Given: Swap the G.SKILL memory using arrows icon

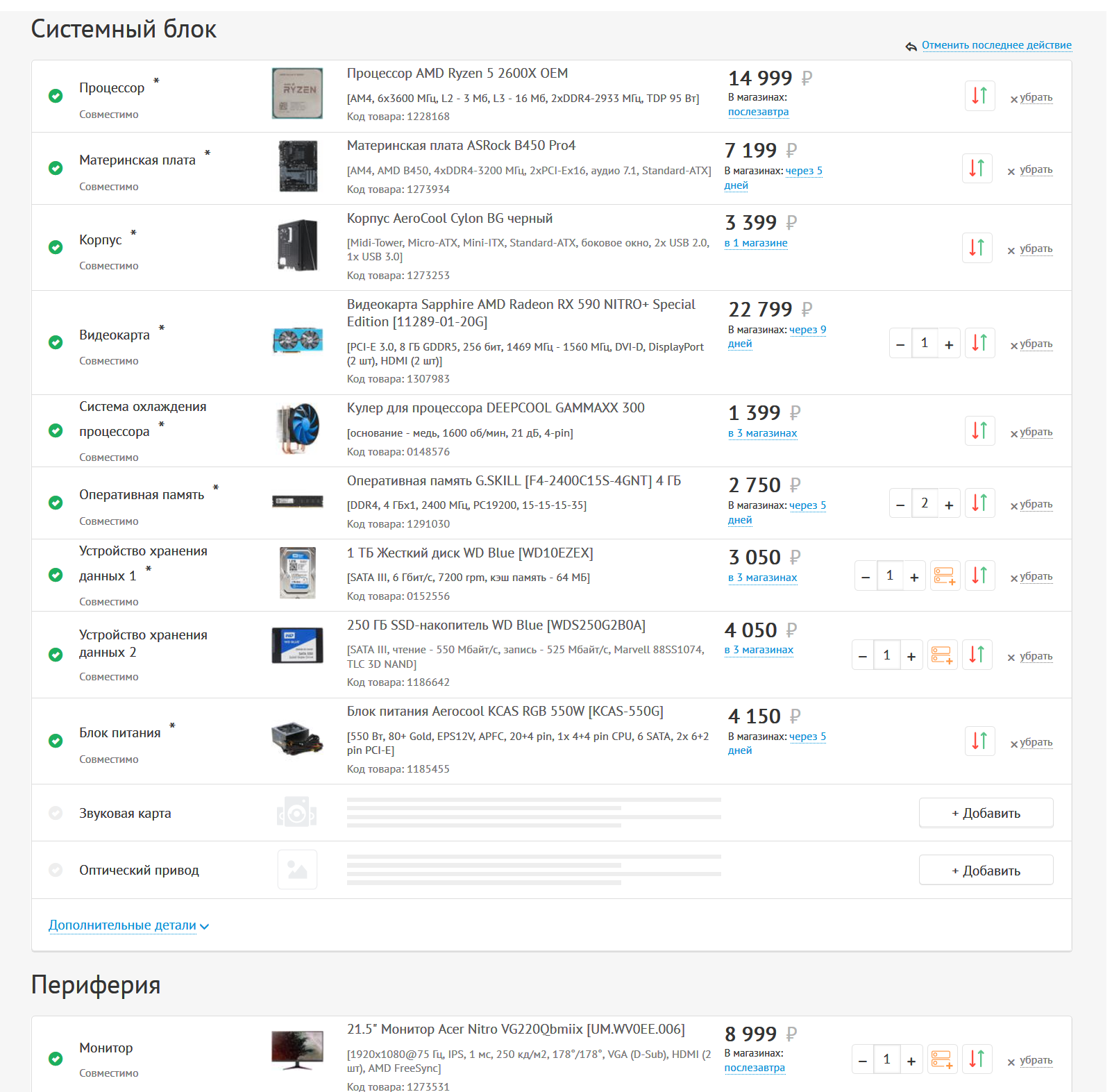Looking at the screenshot, I should 979,503.
